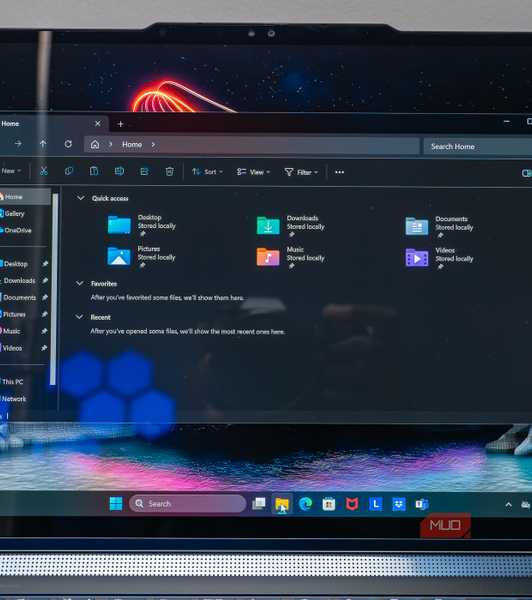The image size is (532, 600).
Task: Open Dropbox from the taskbar
Action: (x=399, y=504)
